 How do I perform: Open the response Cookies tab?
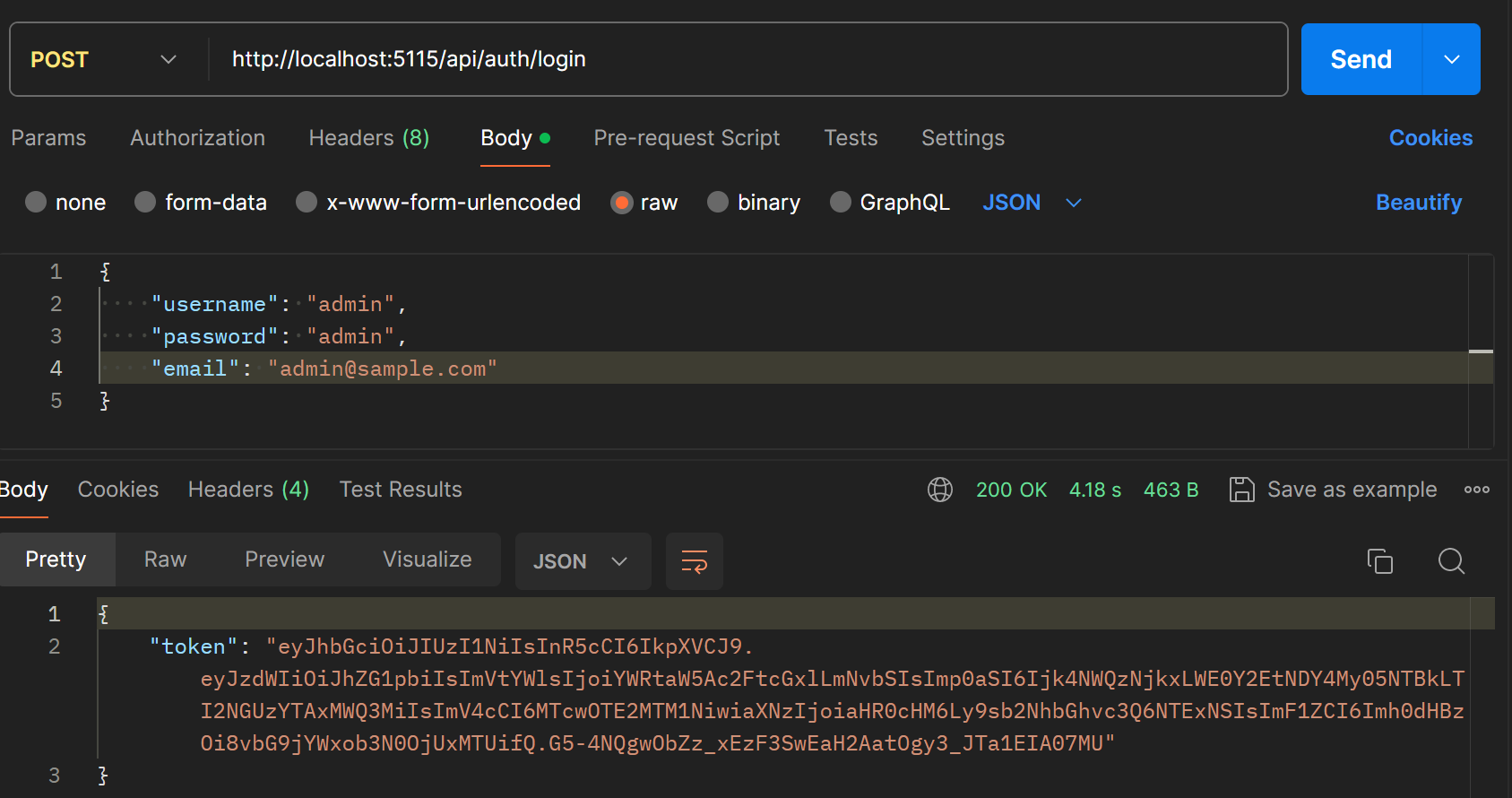118,490
